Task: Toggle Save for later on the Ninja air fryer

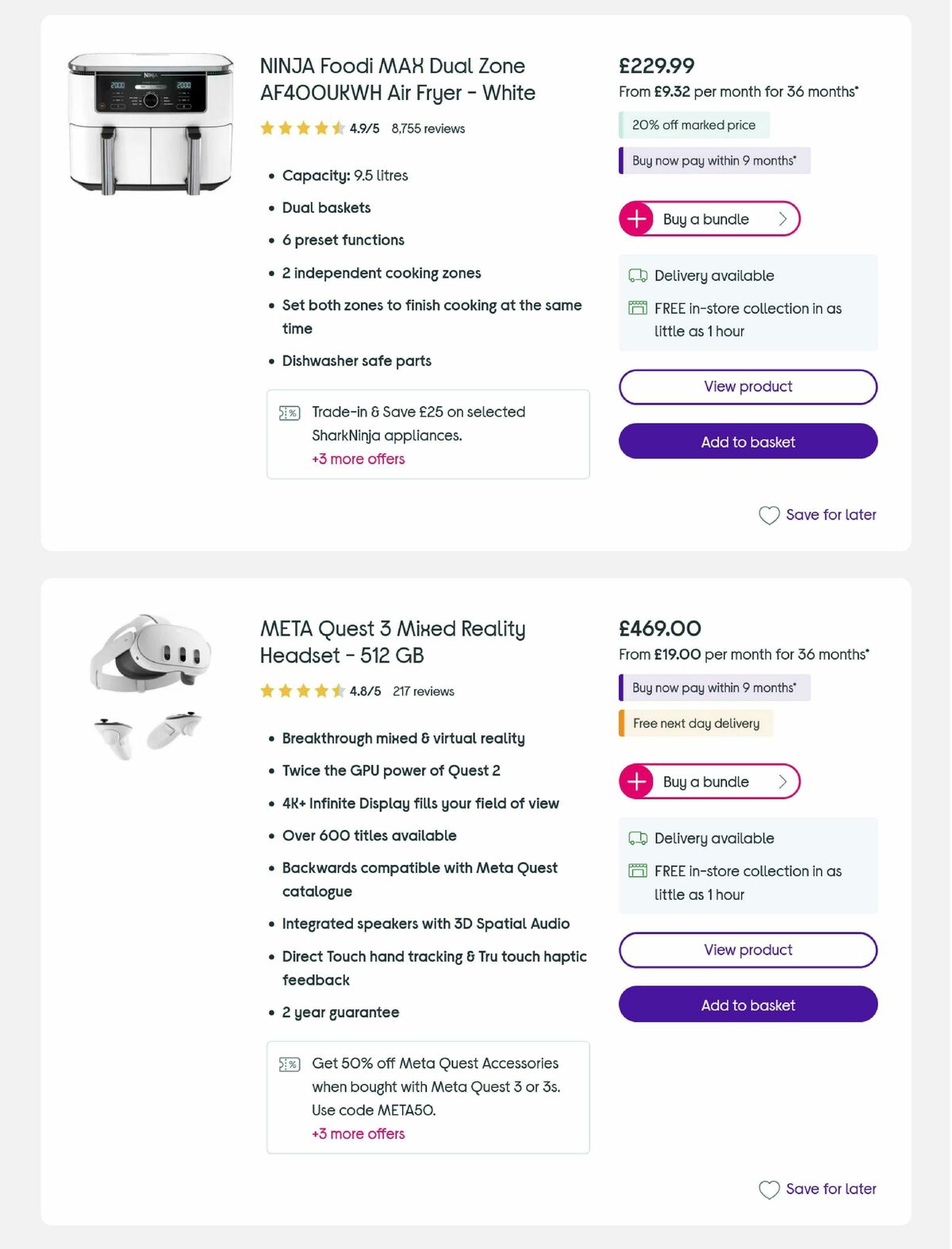Action: tap(818, 515)
